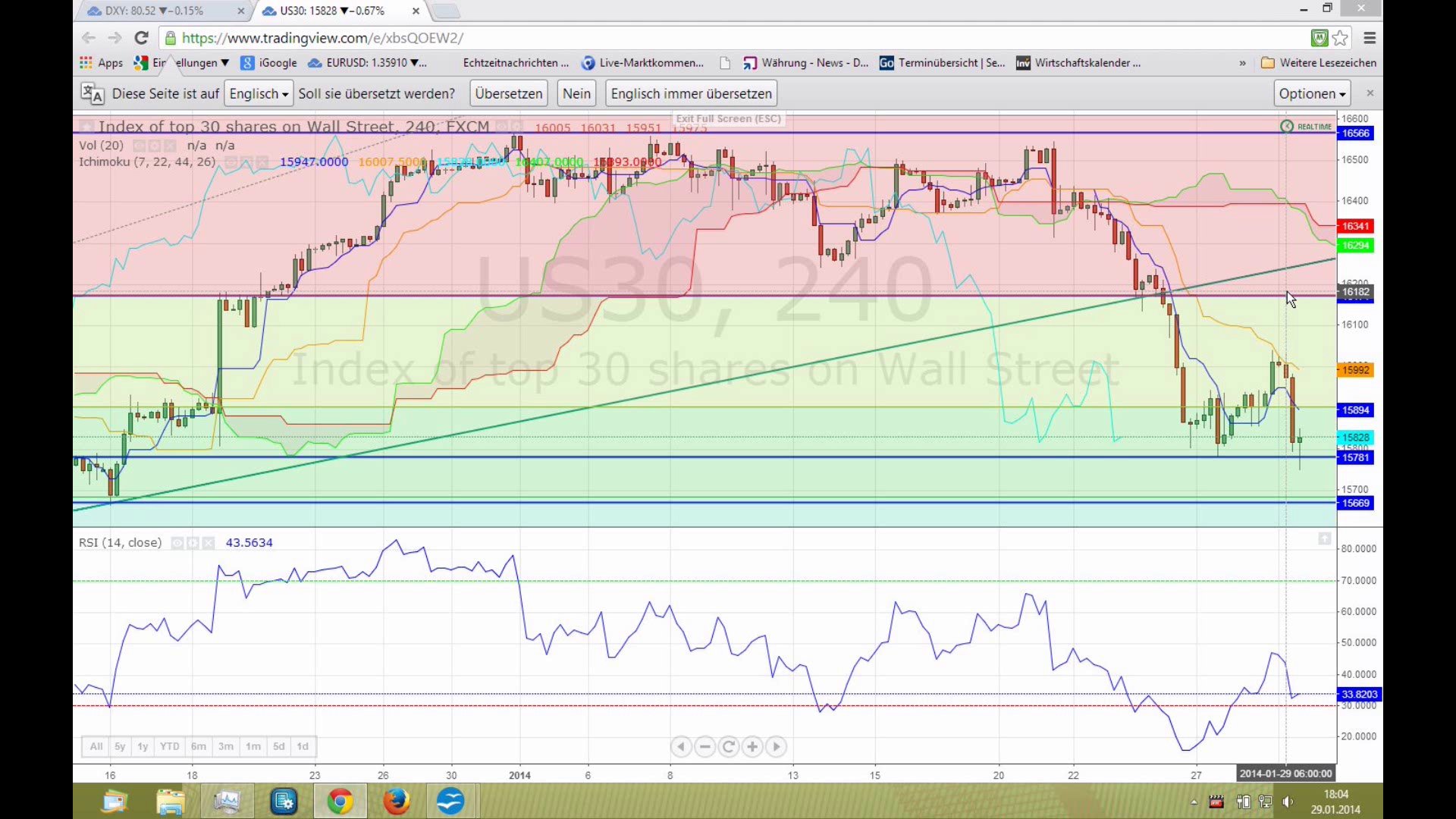Reset chart view with circular arrow

728,747
